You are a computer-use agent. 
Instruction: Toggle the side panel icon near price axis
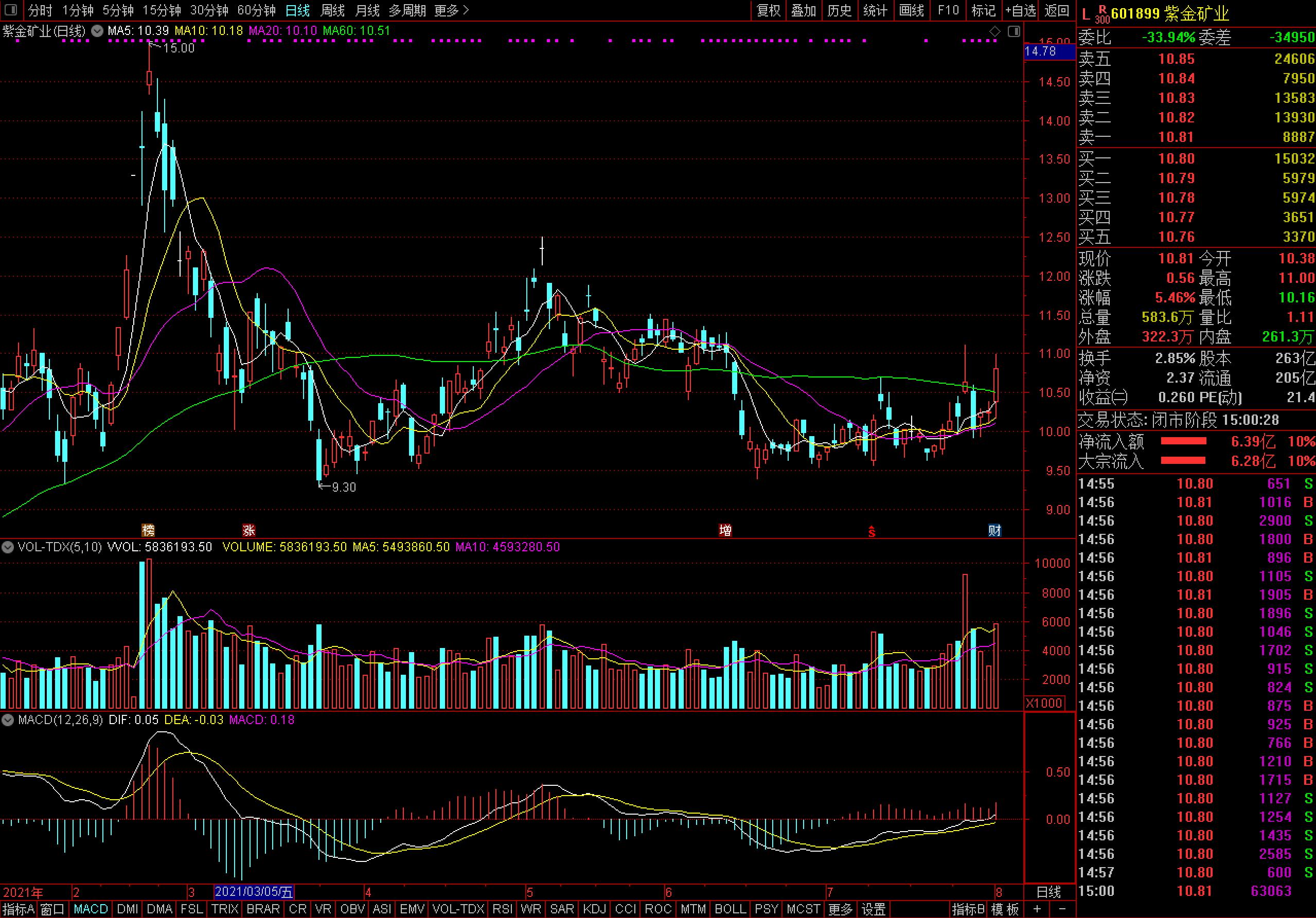[1014, 31]
